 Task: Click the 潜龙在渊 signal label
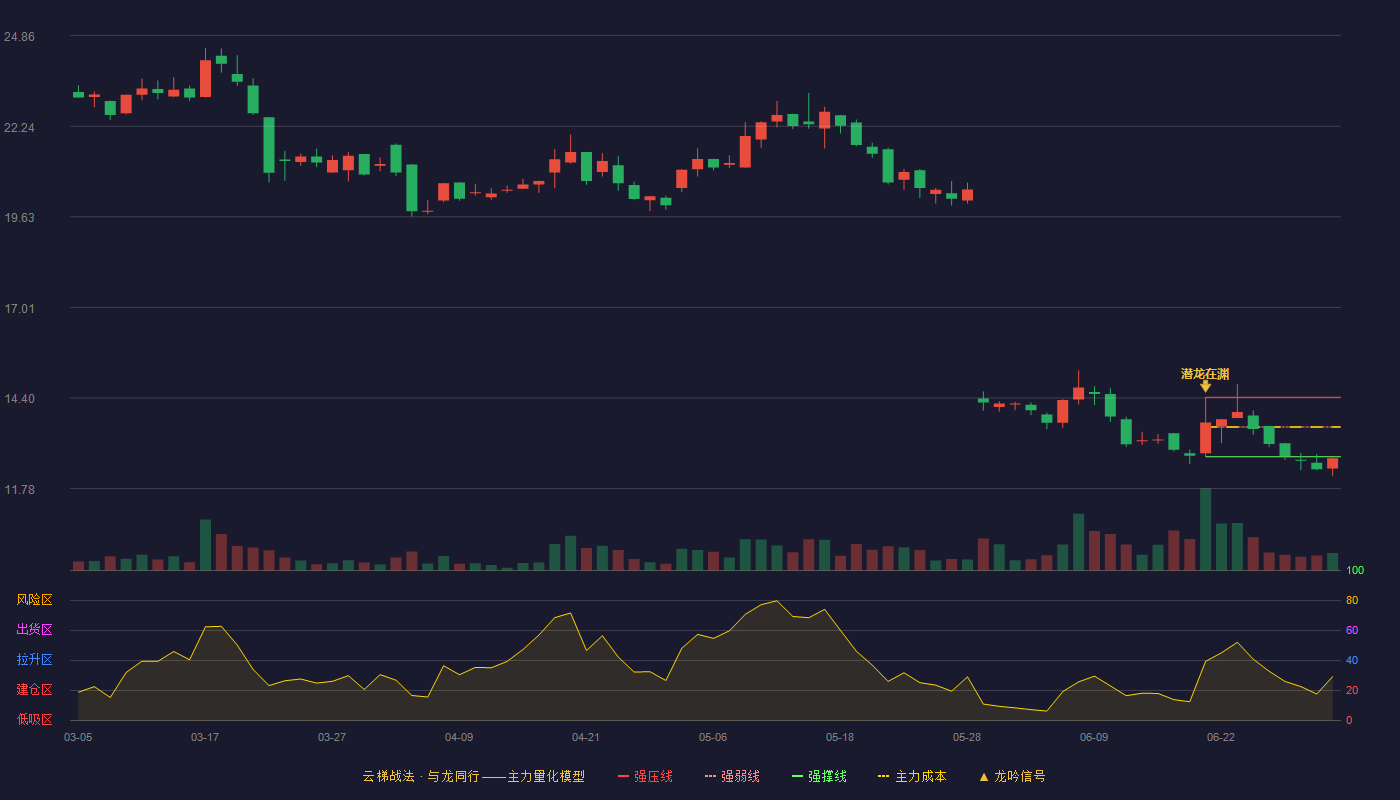(x=1205, y=373)
